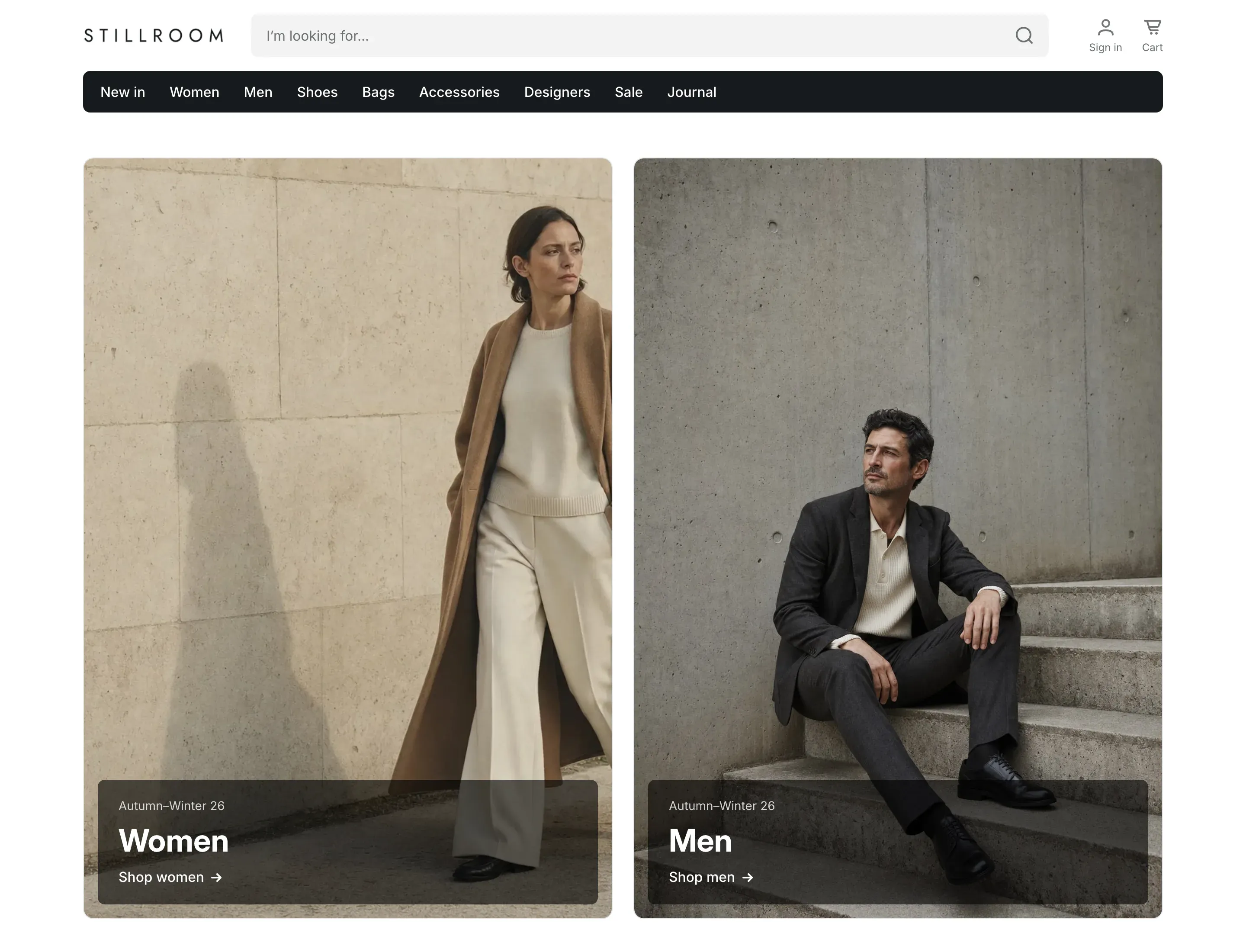Open the Designers navigation item
The image size is (1246, 952).
click(556, 92)
